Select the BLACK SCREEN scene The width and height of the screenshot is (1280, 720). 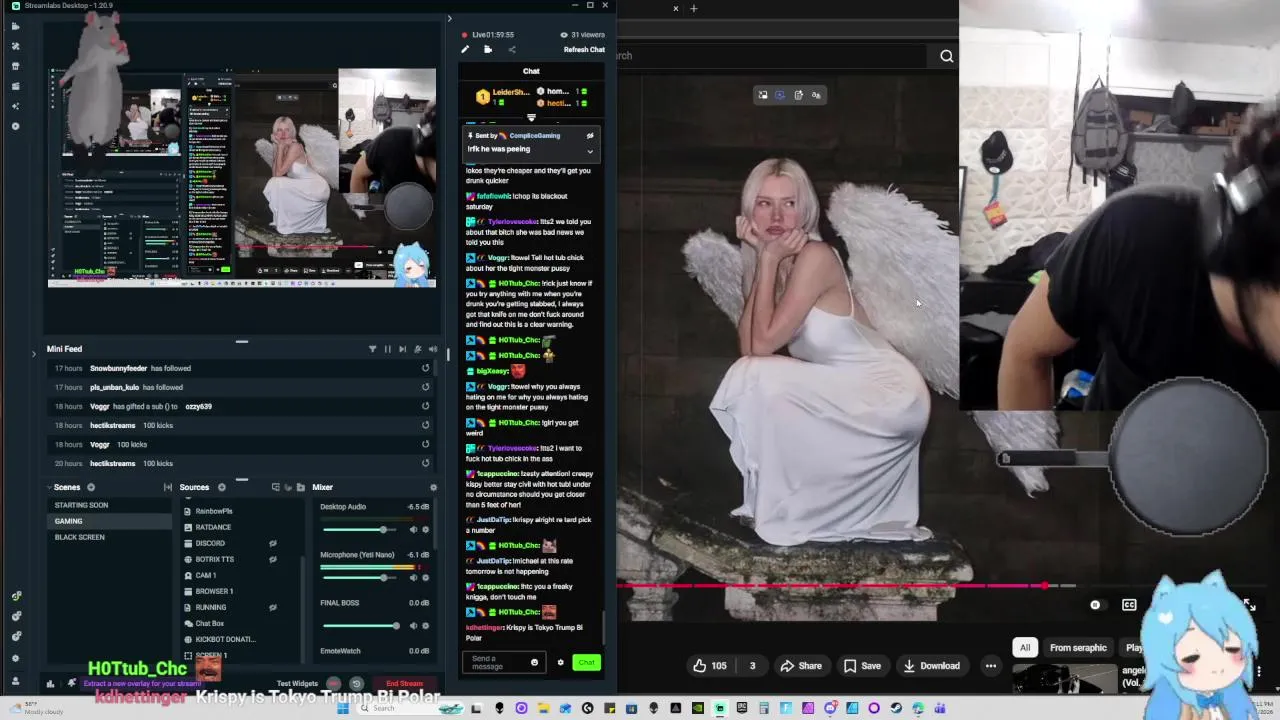[x=110, y=537]
